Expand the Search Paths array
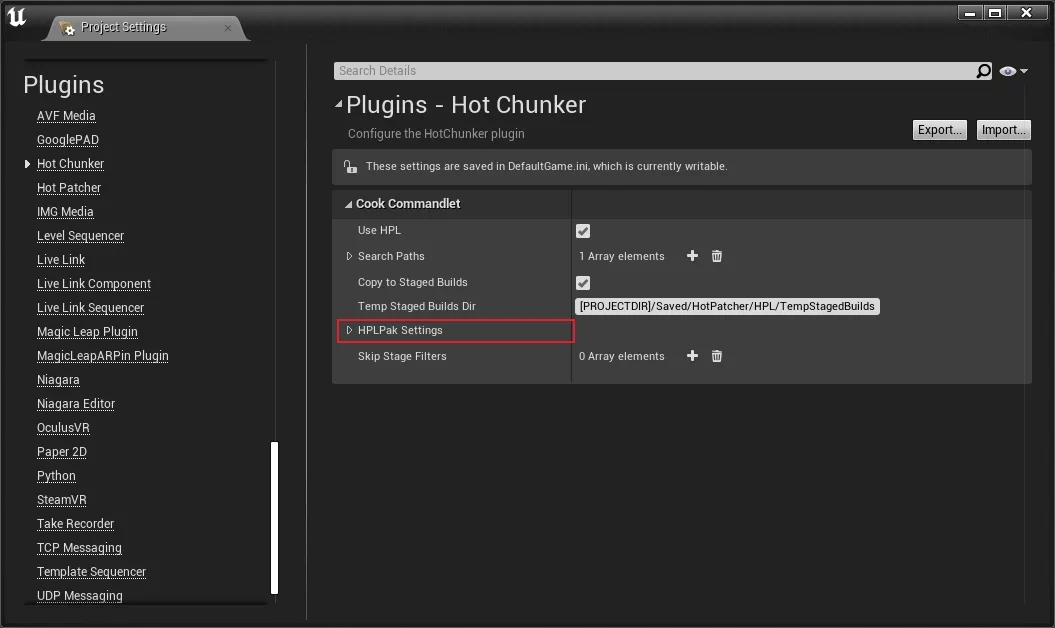This screenshot has height=628, width=1055. 349,256
